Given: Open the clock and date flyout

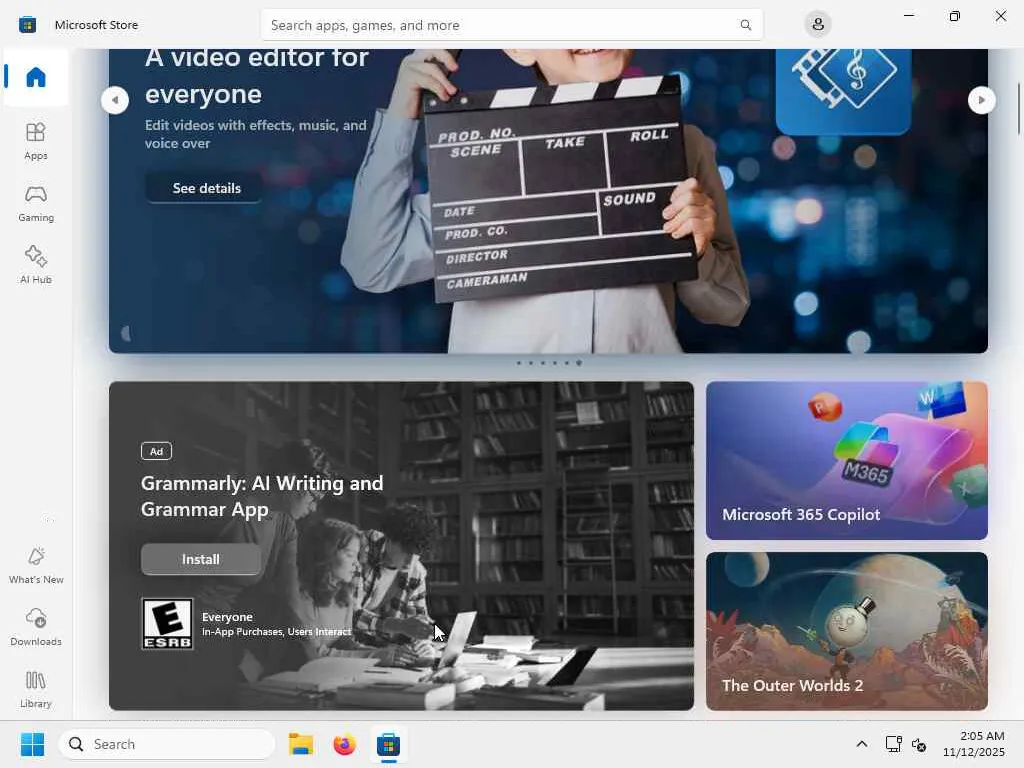Looking at the screenshot, I should [x=974, y=744].
